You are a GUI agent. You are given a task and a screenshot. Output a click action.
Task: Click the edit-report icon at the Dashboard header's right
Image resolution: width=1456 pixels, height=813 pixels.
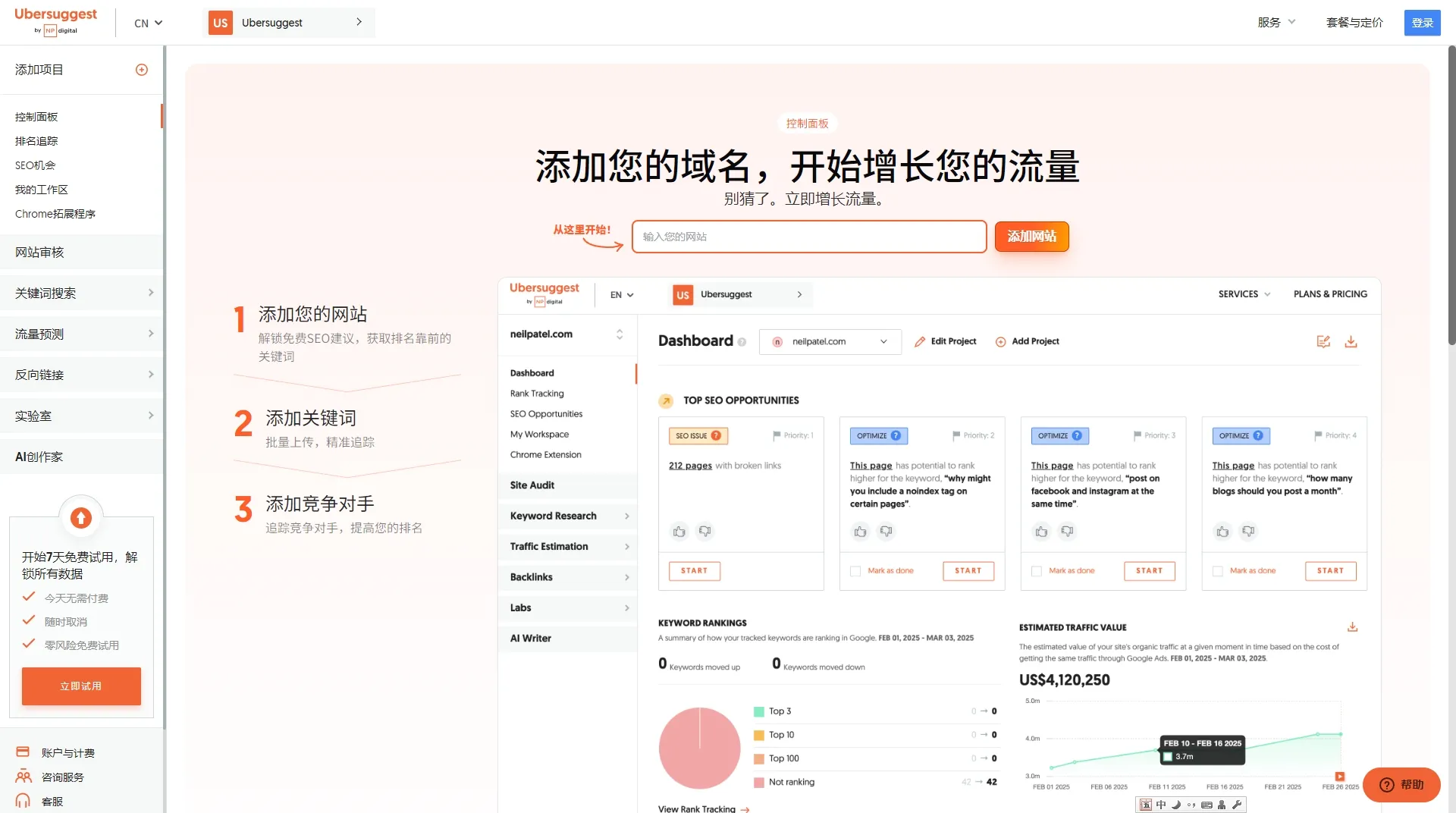point(1323,342)
